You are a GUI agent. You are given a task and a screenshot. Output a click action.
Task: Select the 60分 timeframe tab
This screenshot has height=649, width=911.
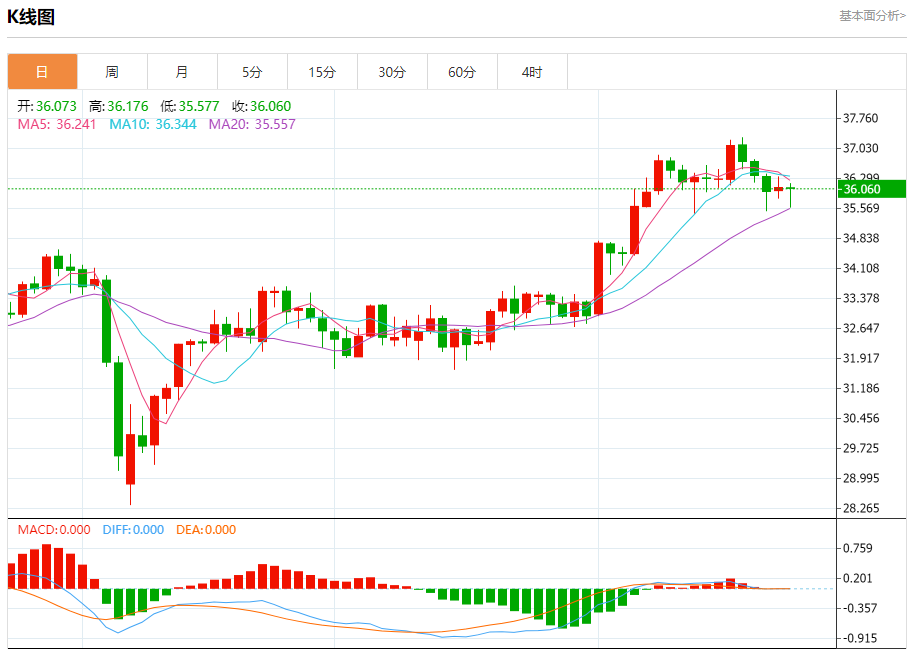[x=462, y=72]
